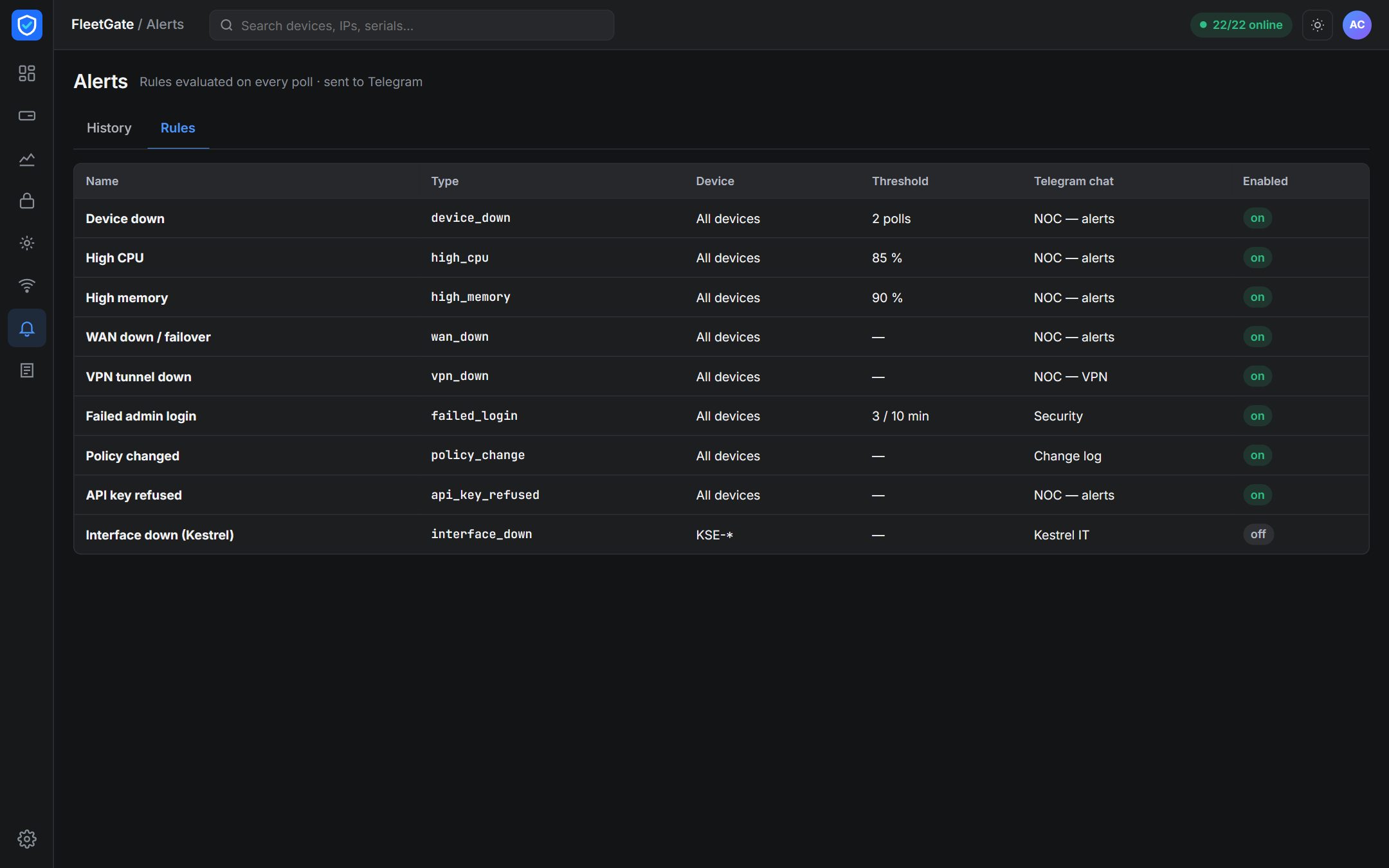Screen dimensions: 1389x868
Task: Open the lock icon in sidebar
Action: click(x=27, y=201)
